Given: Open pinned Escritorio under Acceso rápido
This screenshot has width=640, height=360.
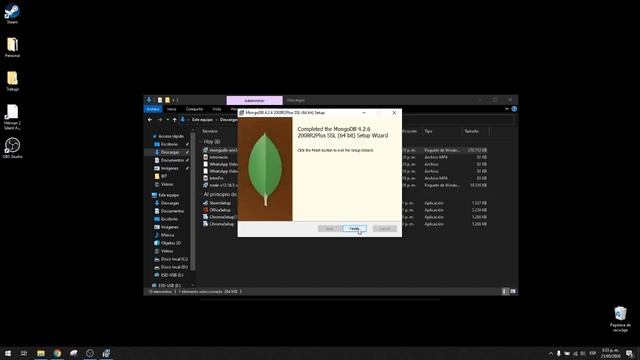Looking at the screenshot, I should pos(169,144).
